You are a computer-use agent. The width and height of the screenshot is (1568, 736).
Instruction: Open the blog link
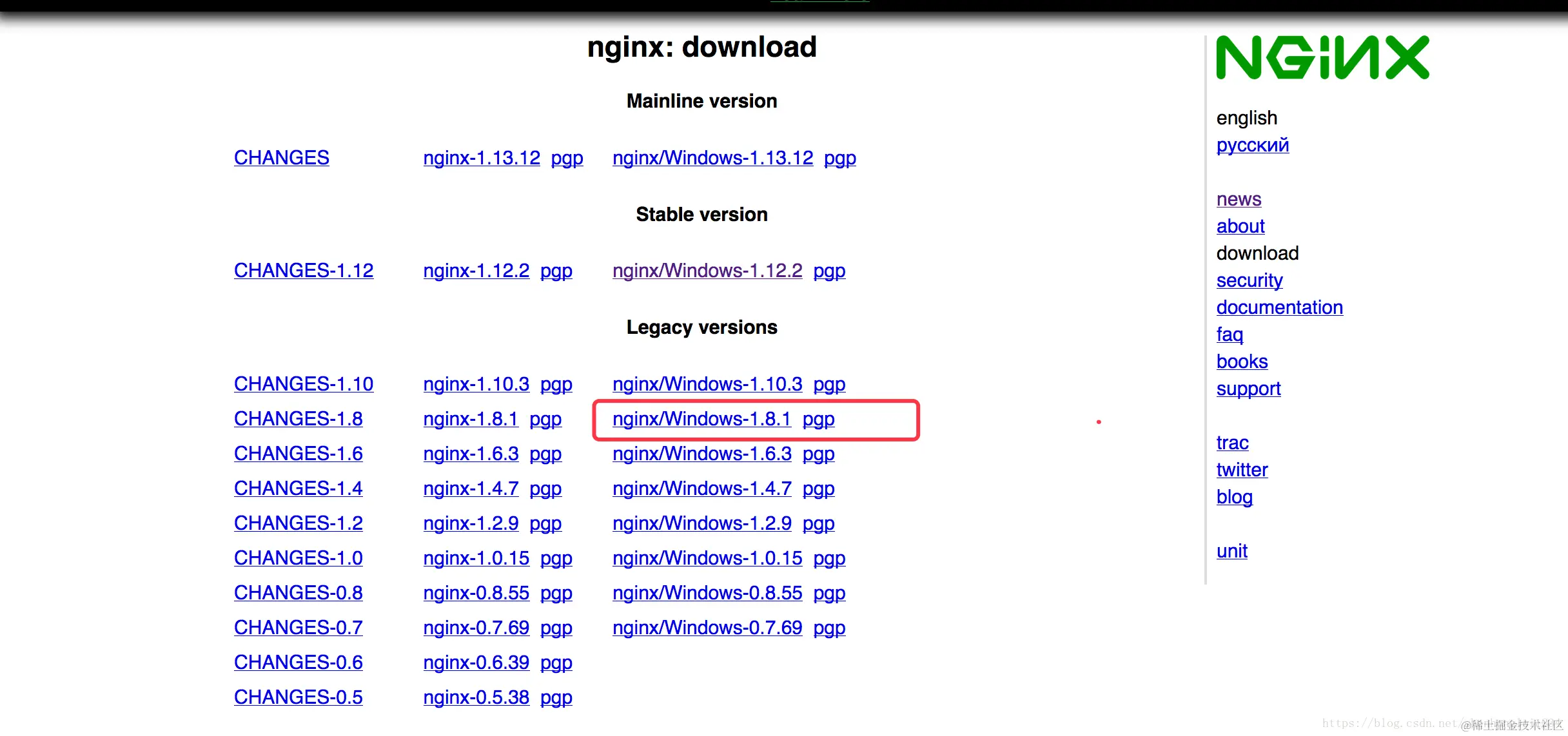tap(1234, 497)
